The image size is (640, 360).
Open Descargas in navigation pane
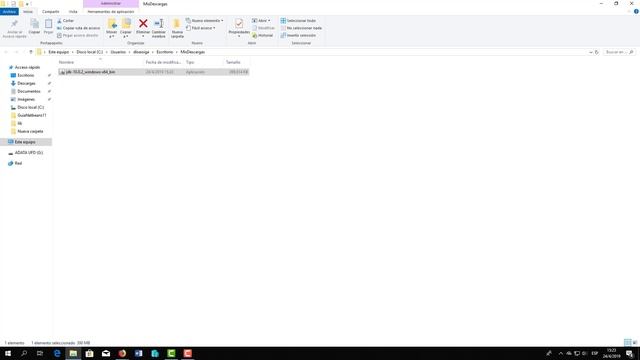click(x=26, y=83)
